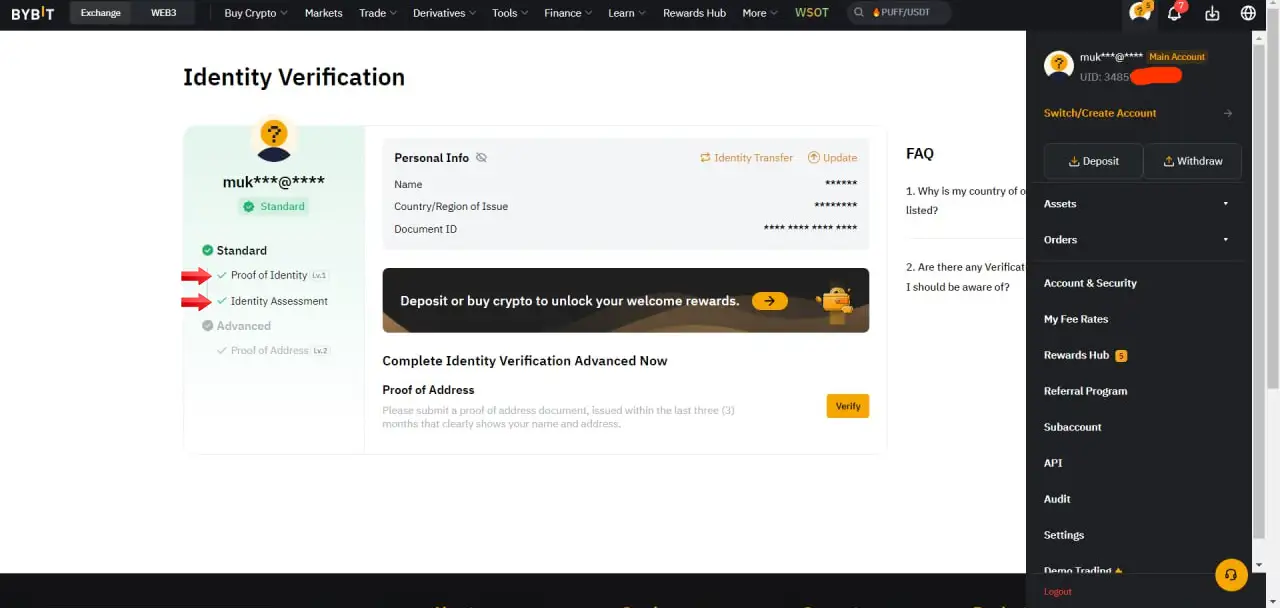
Task: Click the green Standard badge
Action: coord(273,206)
